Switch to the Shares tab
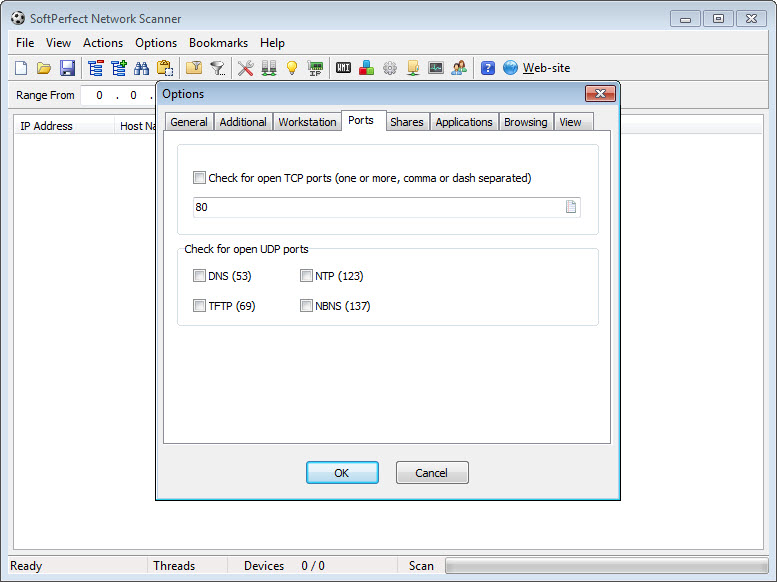The width and height of the screenshot is (777, 582). [407, 122]
